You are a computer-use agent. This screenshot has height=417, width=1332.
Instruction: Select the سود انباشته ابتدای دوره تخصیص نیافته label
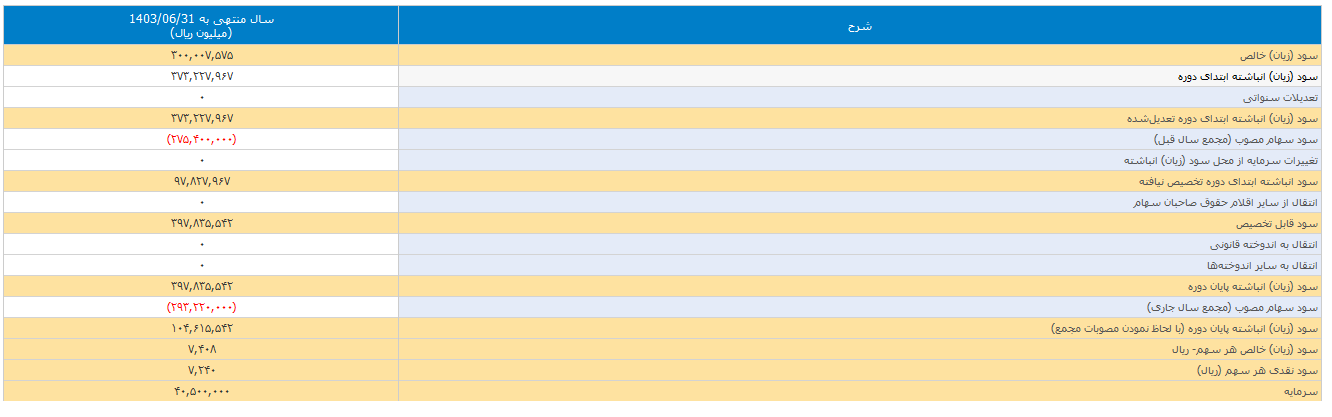coord(1227,181)
